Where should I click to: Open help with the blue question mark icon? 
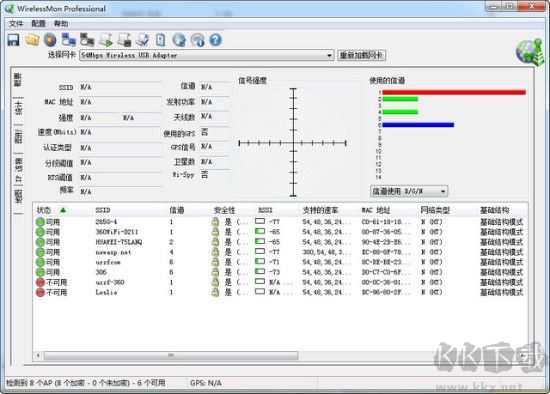tap(216, 40)
